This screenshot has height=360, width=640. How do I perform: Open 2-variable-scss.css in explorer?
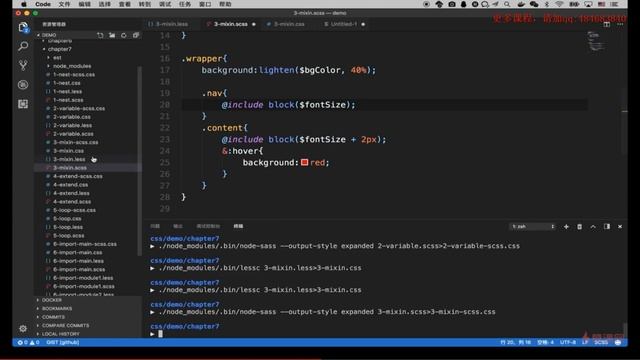coord(79,109)
